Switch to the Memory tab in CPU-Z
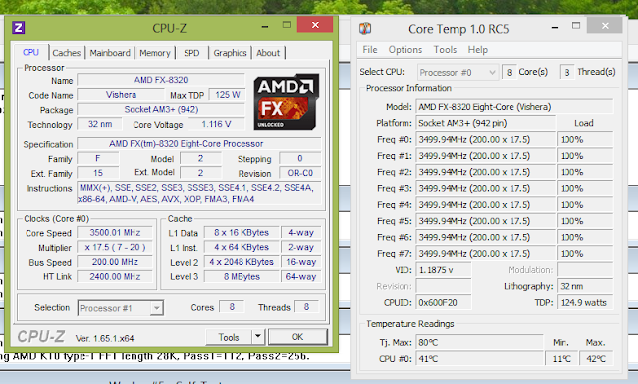The height and width of the screenshot is (384, 638). coord(155,53)
